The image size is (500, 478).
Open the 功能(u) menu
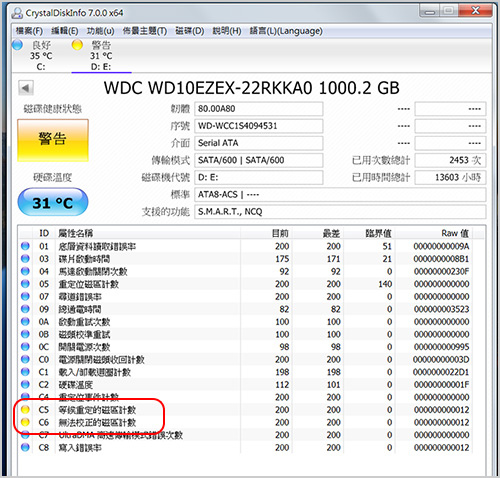100,31
